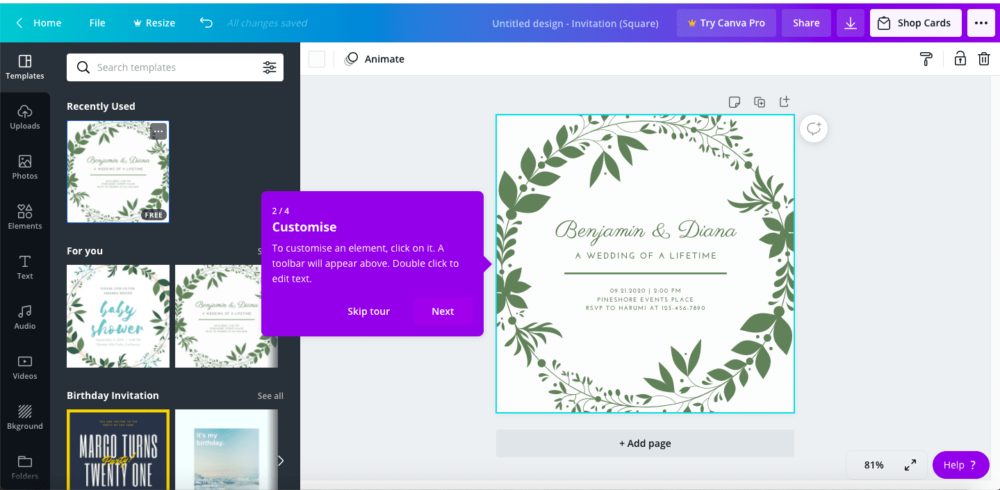
Task: Open the Text sidebar tab
Action: [x=25, y=268]
